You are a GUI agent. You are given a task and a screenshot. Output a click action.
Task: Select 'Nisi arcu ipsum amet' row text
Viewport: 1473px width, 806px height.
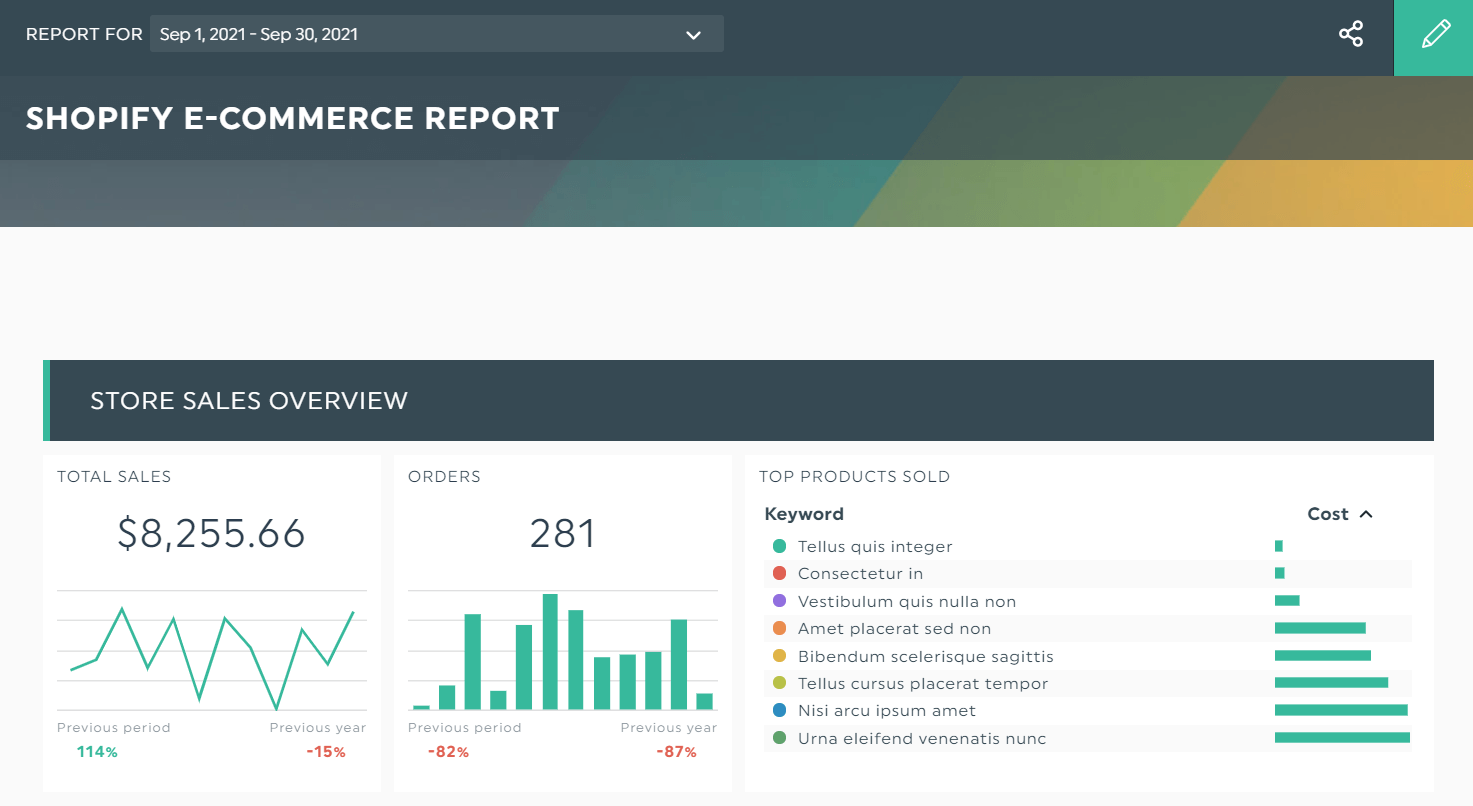tap(887, 710)
